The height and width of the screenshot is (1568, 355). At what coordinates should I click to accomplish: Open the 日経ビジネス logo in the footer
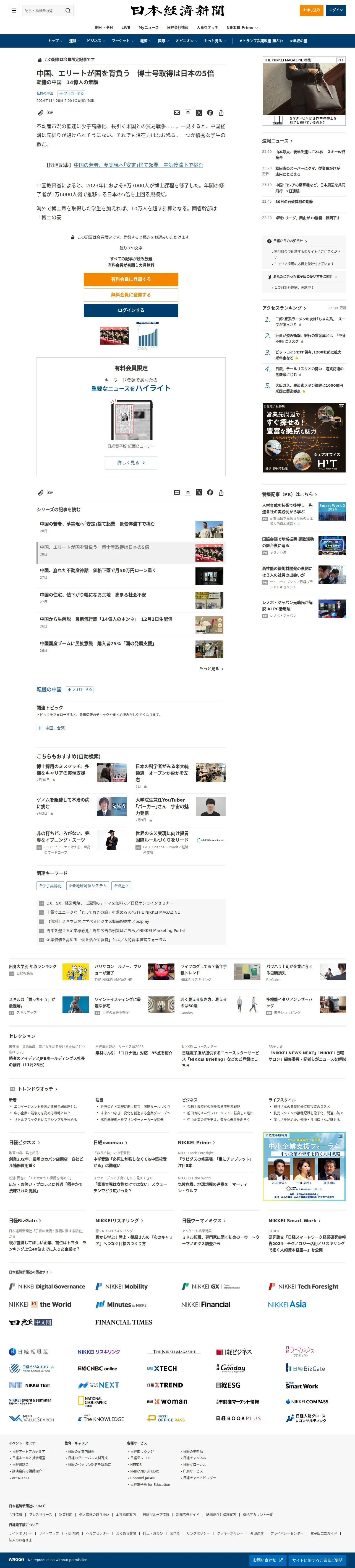click(234, 1352)
